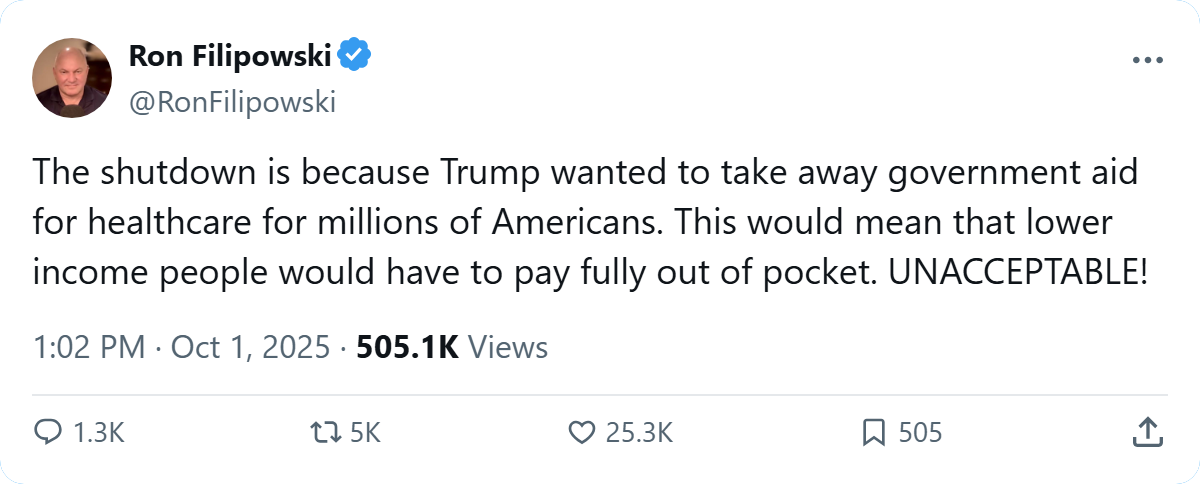Open the @RonFilipowski handle link

(232, 102)
